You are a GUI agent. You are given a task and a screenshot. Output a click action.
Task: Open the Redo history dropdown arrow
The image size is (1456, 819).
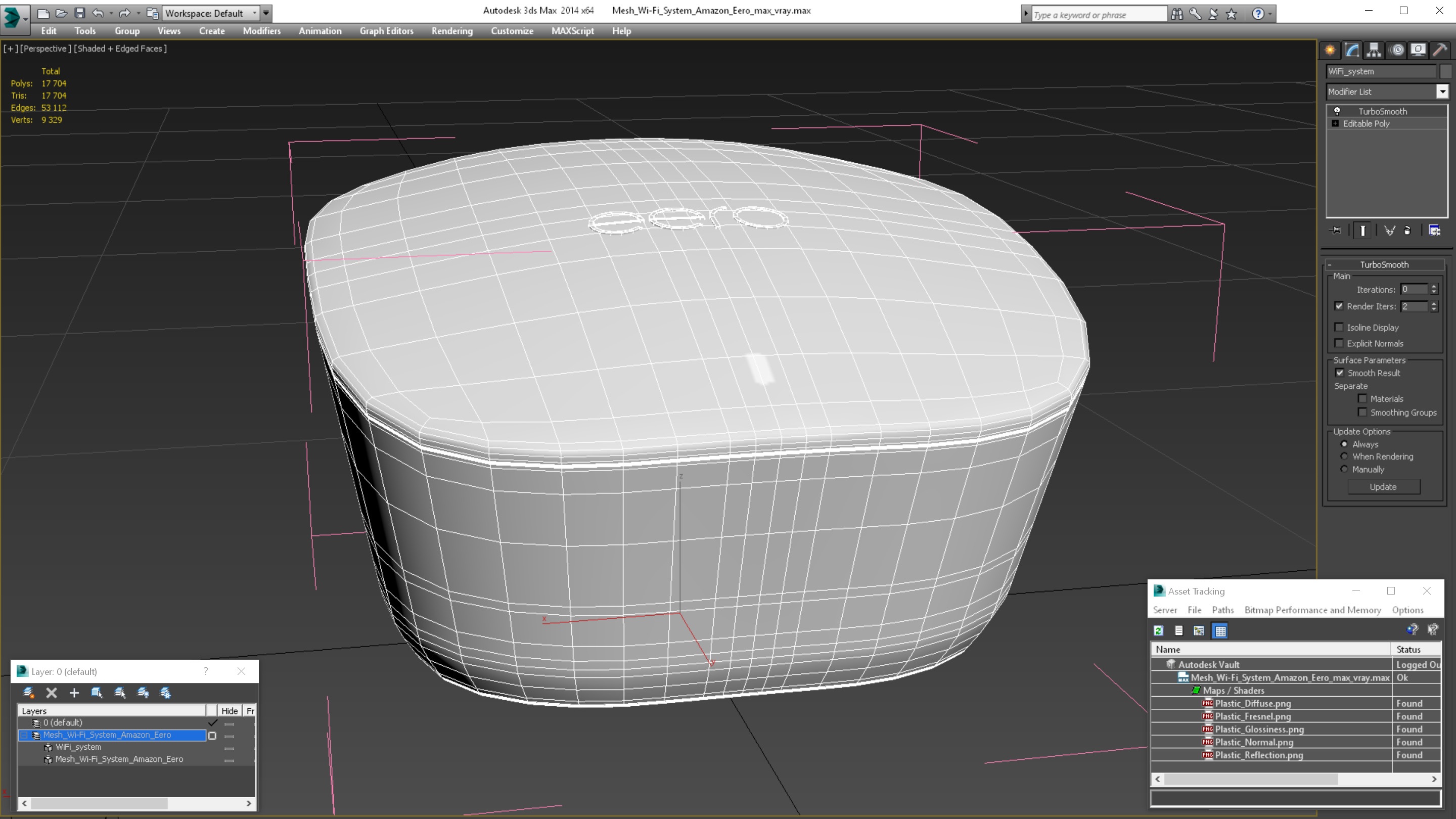click(x=138, y=13)
